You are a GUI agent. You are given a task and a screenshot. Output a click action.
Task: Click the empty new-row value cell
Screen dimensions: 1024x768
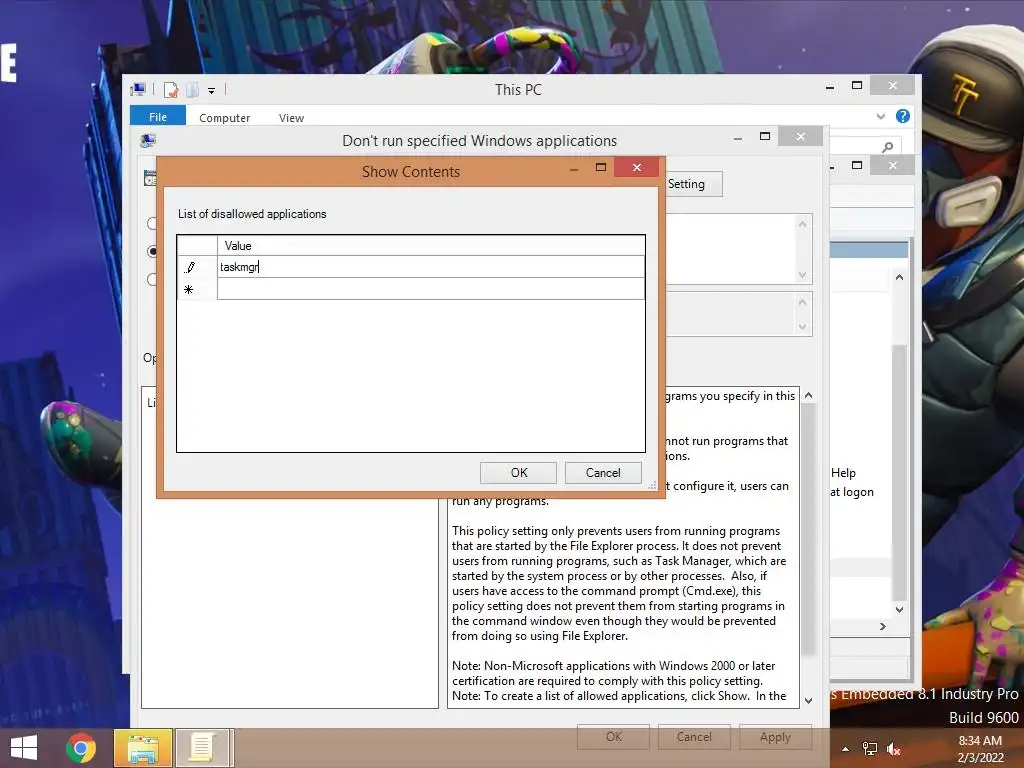point(430,289)
